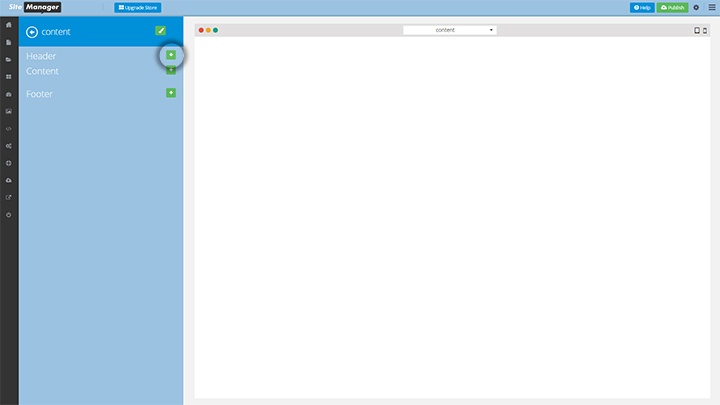The height and width of the screenshot is (405, 720).
Task: Open the cloud upload icon in sidebar
Action: click(9, 180)
